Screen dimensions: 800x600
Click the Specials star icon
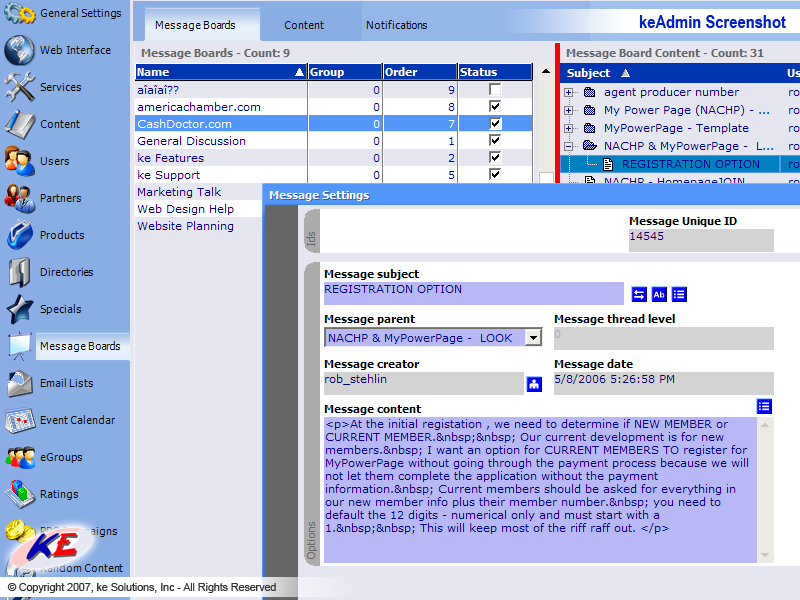pyautogui.click(x=19, y=309)
